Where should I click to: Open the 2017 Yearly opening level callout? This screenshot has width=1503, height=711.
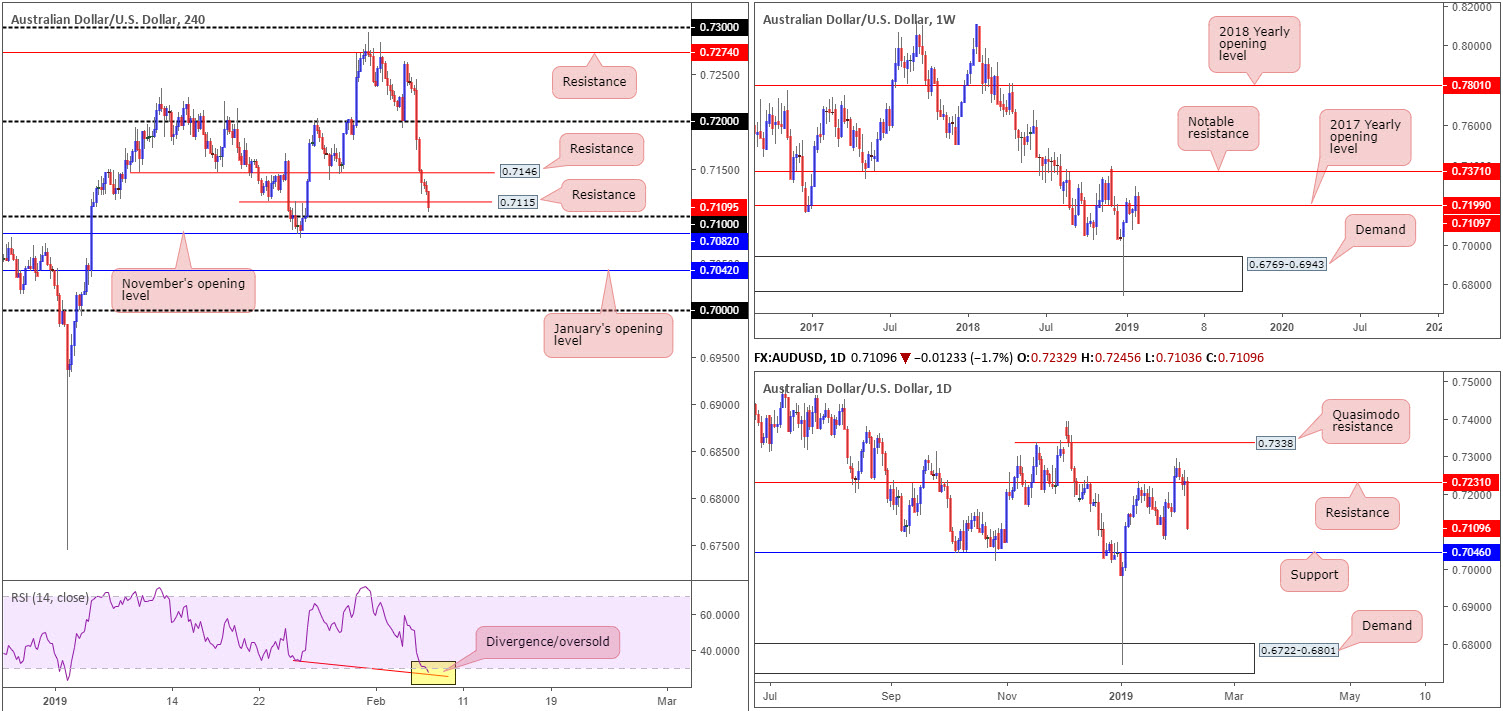tap(1367, 137)
